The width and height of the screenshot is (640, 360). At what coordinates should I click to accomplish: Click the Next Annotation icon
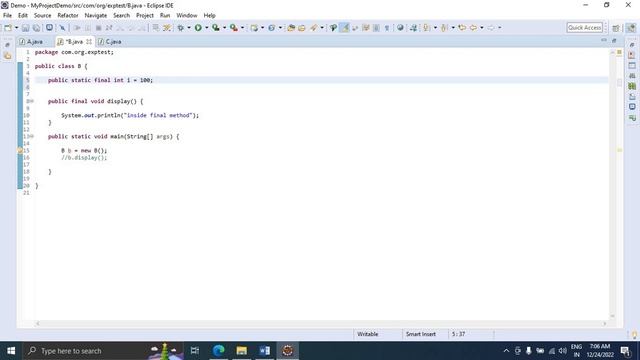click(x=427, y=28)
